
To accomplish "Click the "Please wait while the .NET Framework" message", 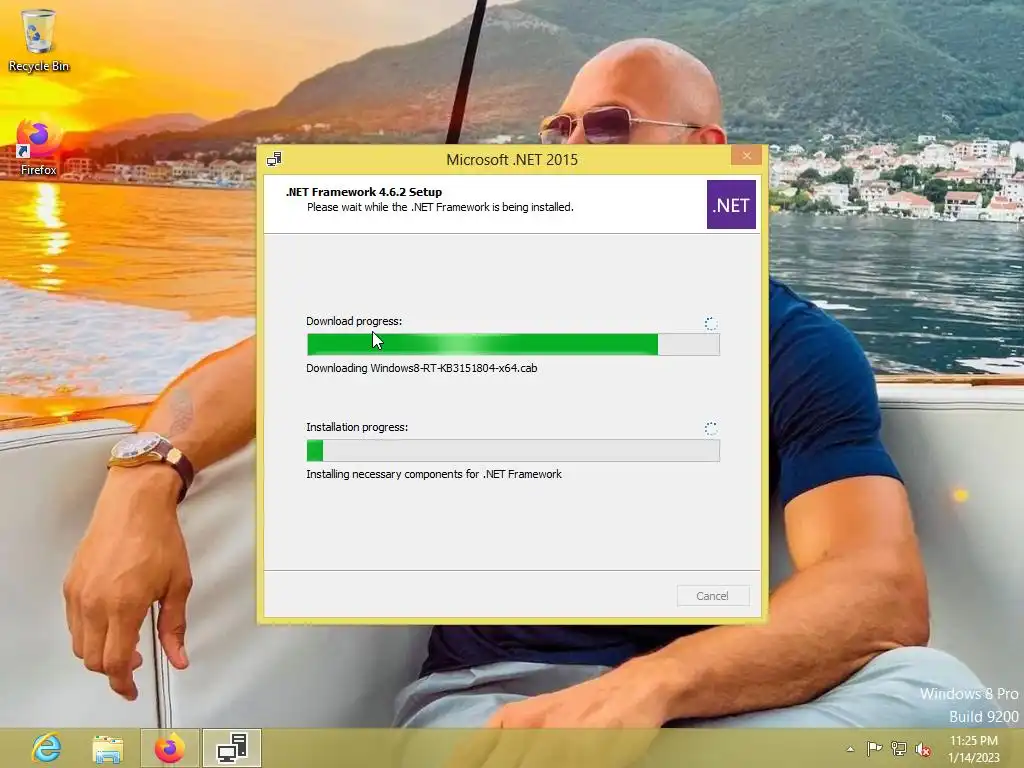I will (440, 207).
